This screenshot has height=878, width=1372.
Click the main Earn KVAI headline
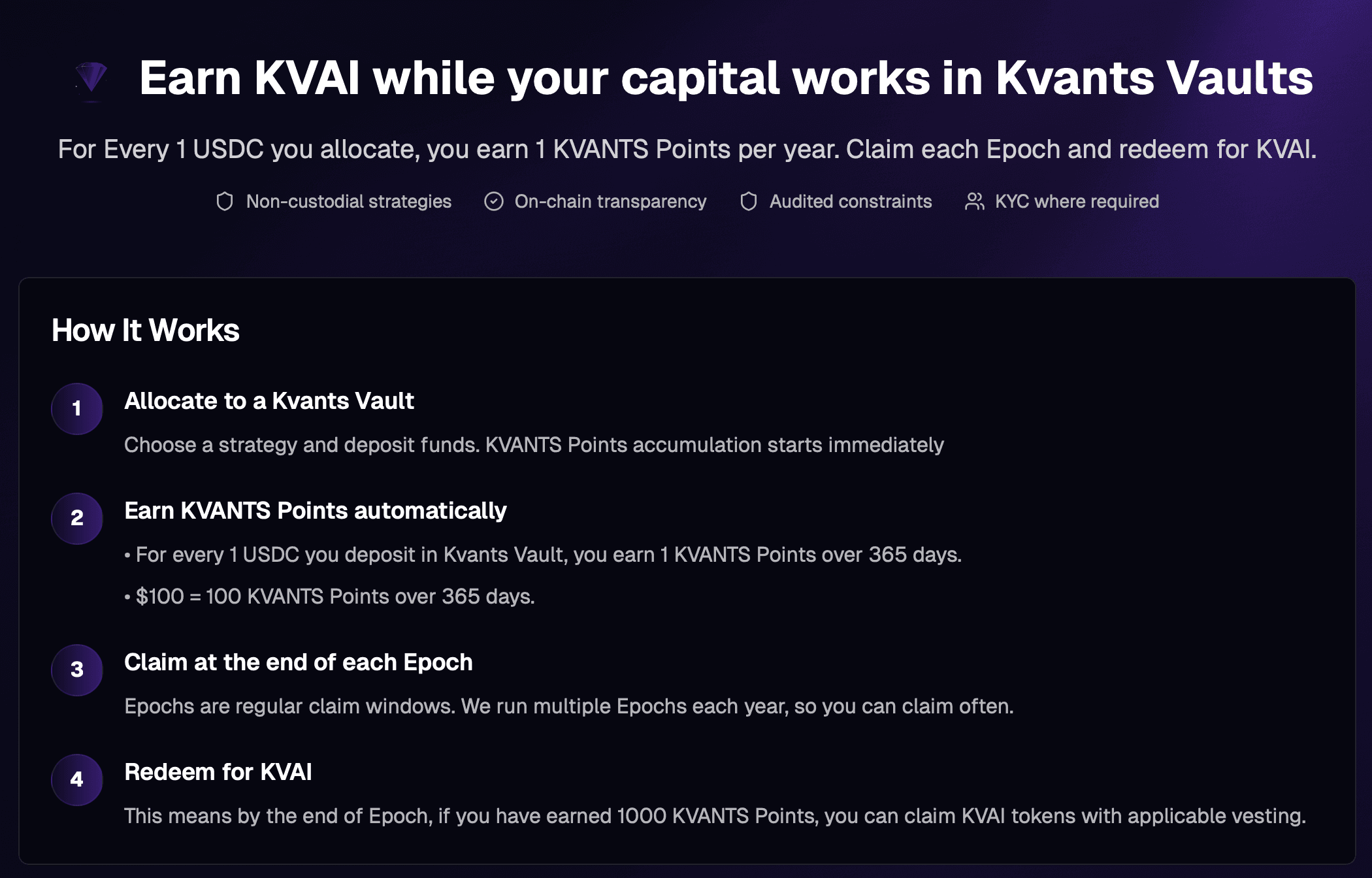point(726,78)
